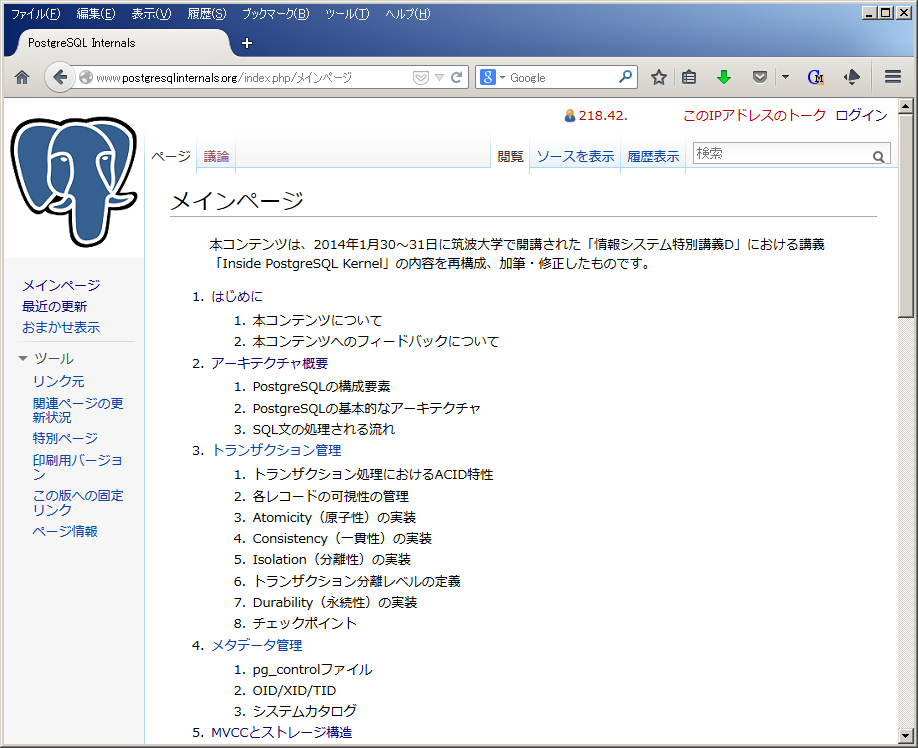Open the 218.42. IP user page link
The height and width of the screenshot is (748, 918).
click(603, 116)
